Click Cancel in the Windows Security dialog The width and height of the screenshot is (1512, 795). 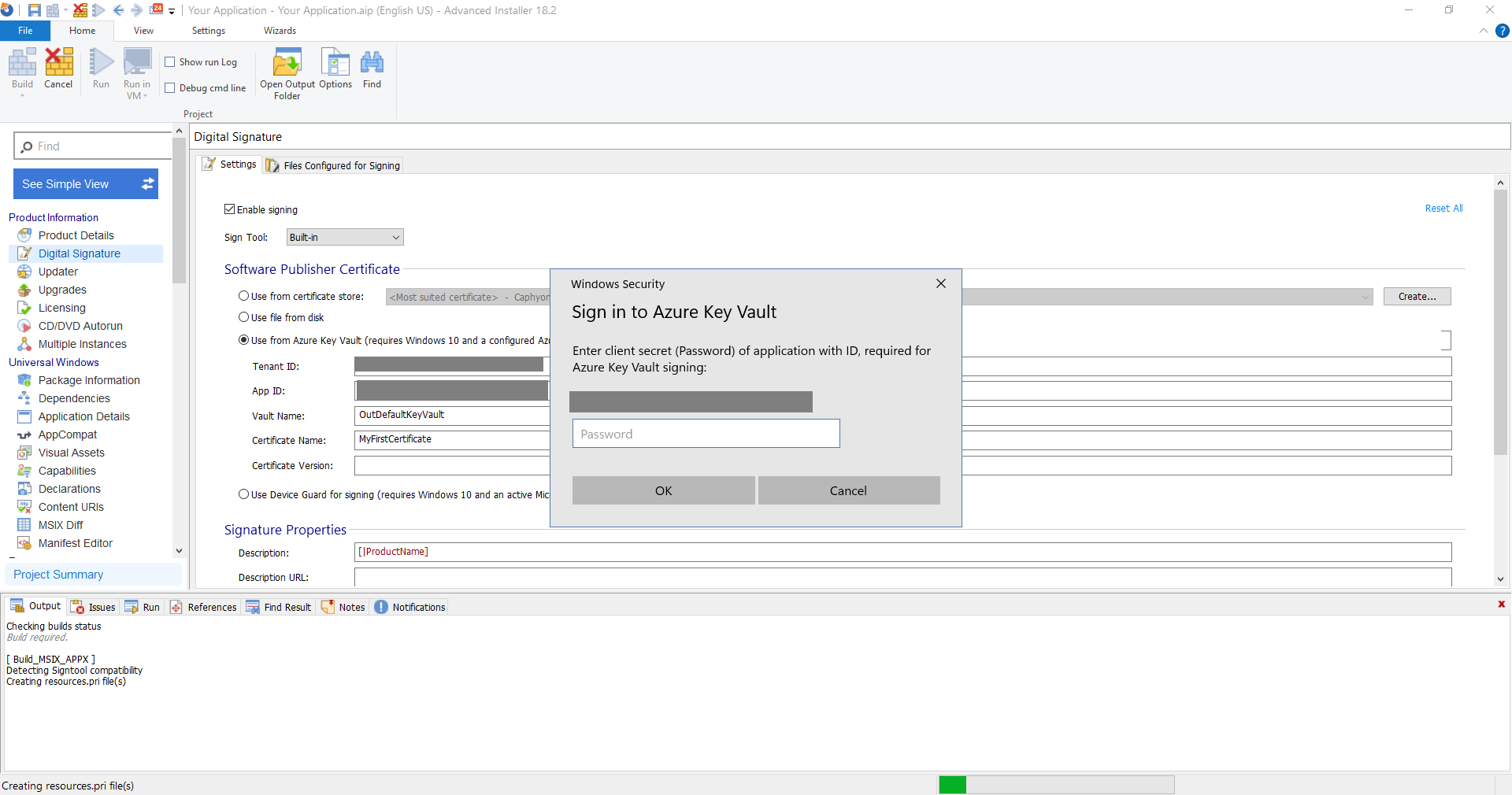click(x=849, y=490)
